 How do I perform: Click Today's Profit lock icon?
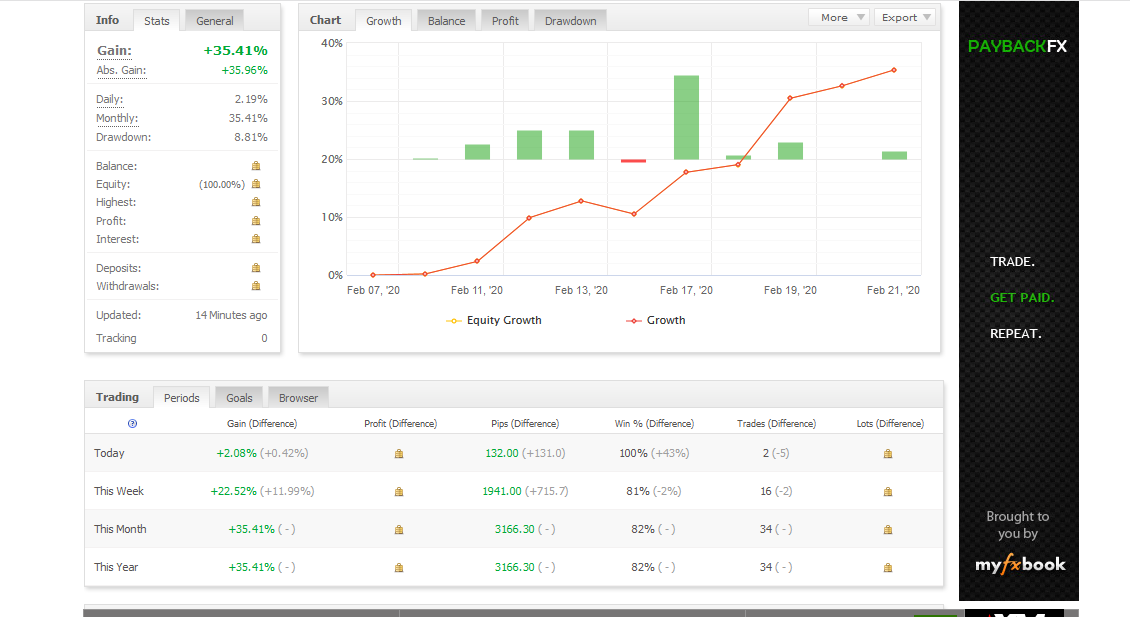tap(399, 453)
